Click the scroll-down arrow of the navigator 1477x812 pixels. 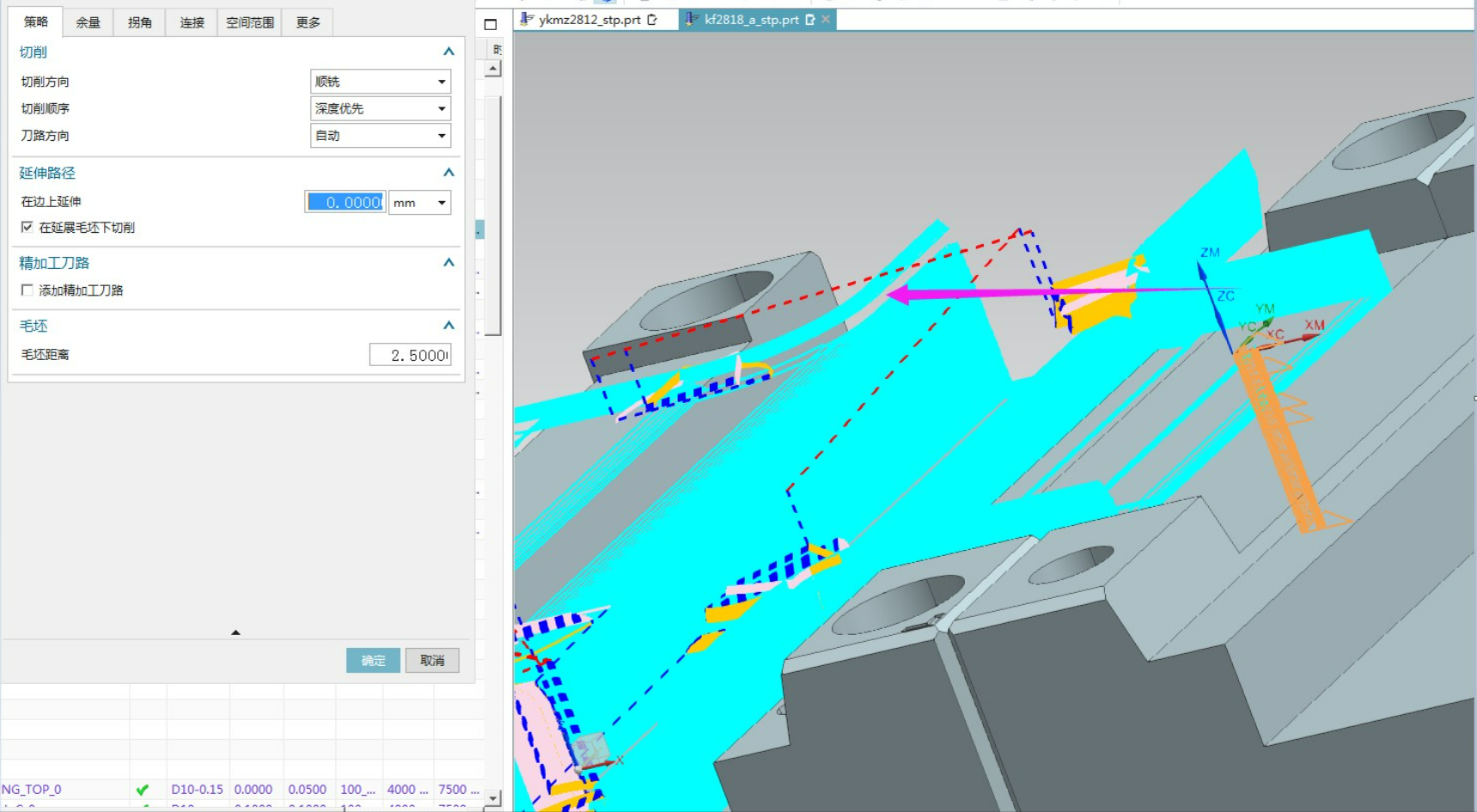[492, 798]
